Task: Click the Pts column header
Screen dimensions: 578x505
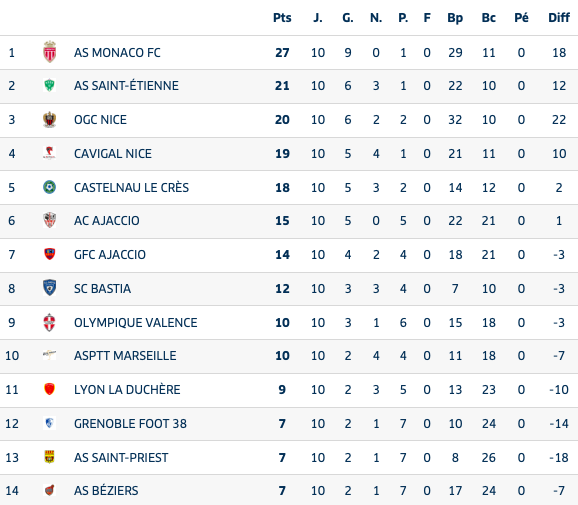Action: click(282, 18)
